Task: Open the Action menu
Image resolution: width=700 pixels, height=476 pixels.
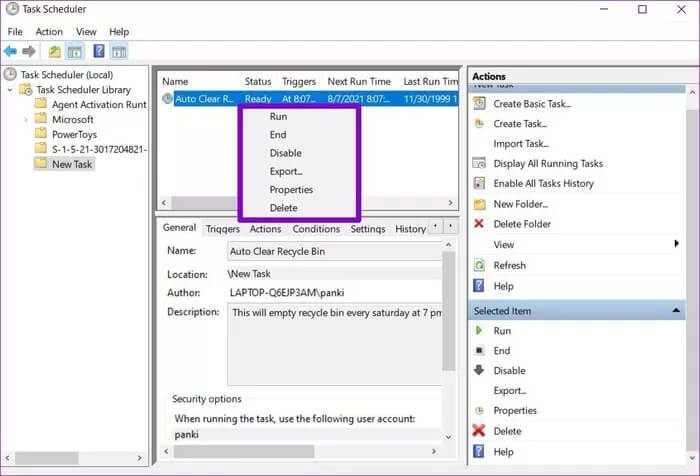Action: click(x=49, y=32)
